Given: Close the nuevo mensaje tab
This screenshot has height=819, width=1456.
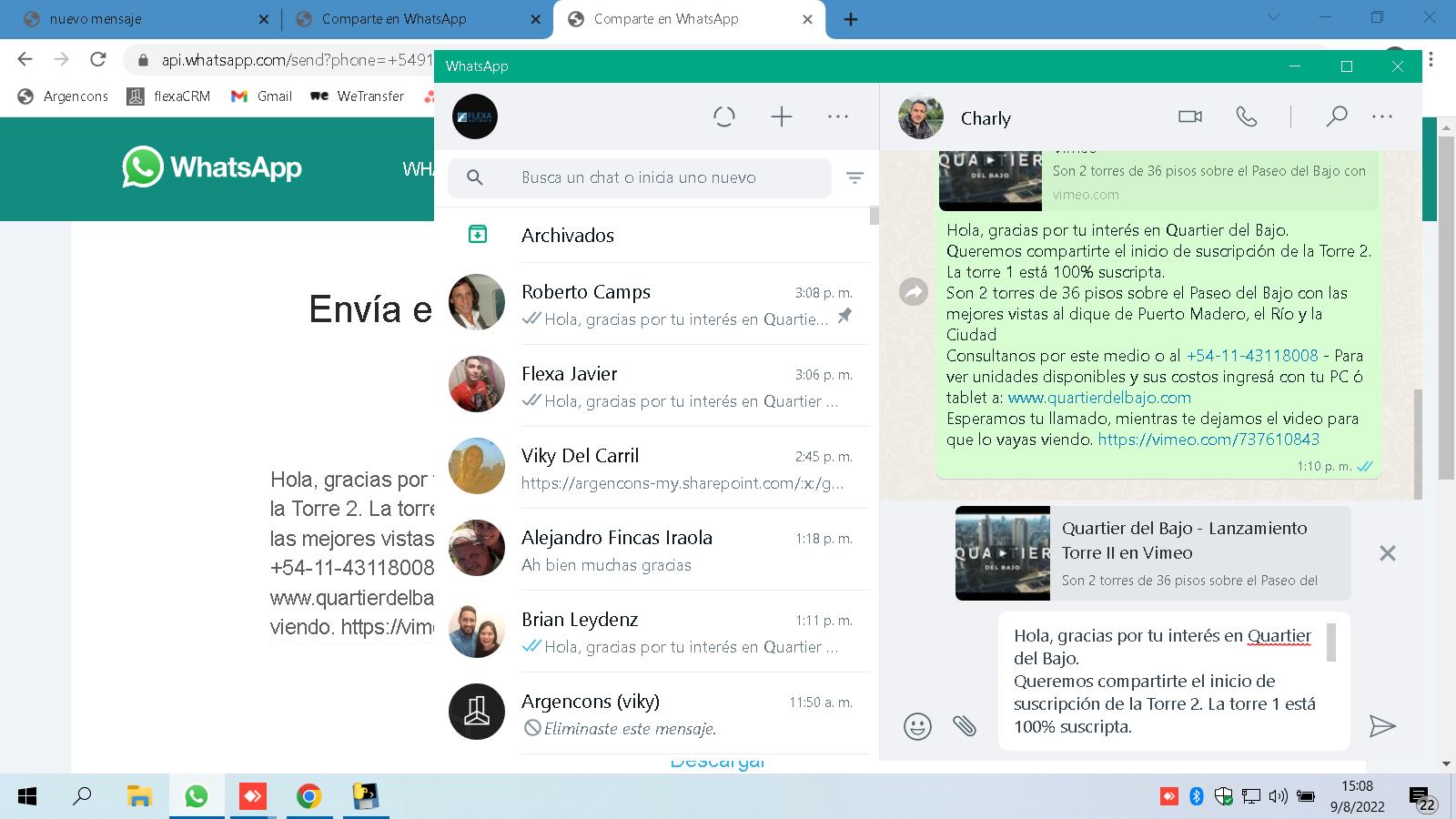Looking at the screenshot, I should [x=264, y=19].
